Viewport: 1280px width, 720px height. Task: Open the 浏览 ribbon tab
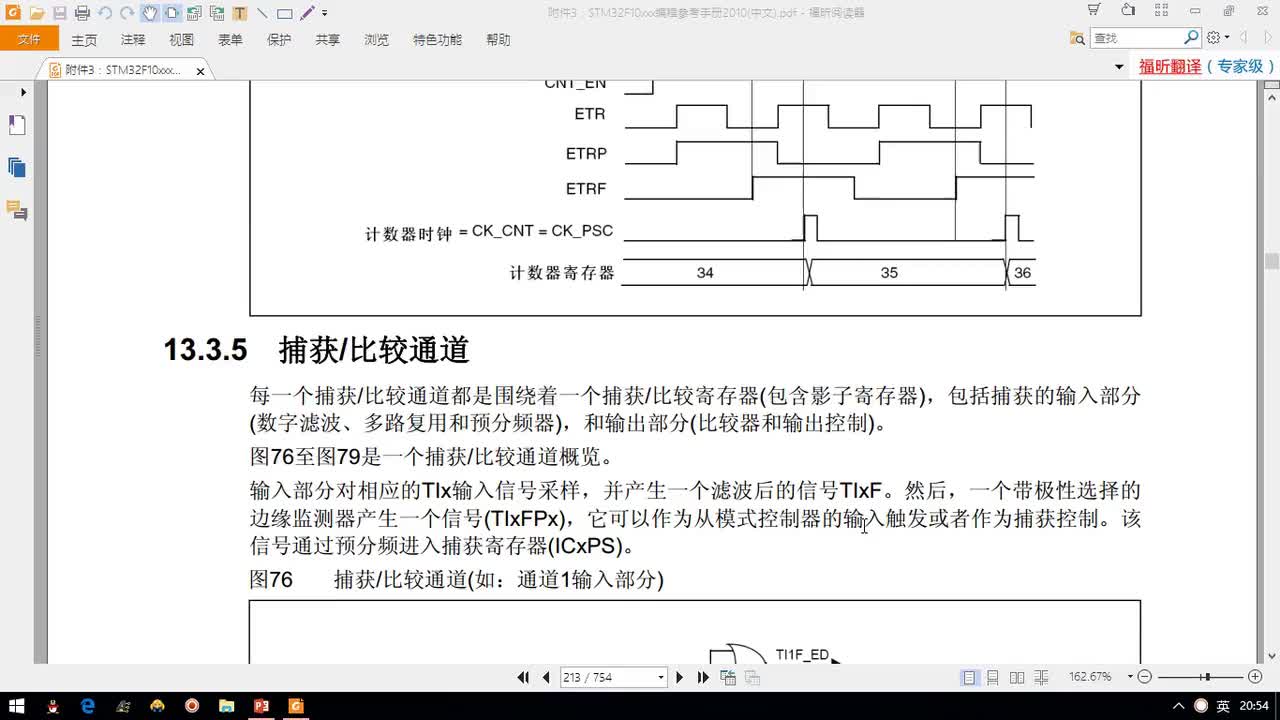point(376,40)
